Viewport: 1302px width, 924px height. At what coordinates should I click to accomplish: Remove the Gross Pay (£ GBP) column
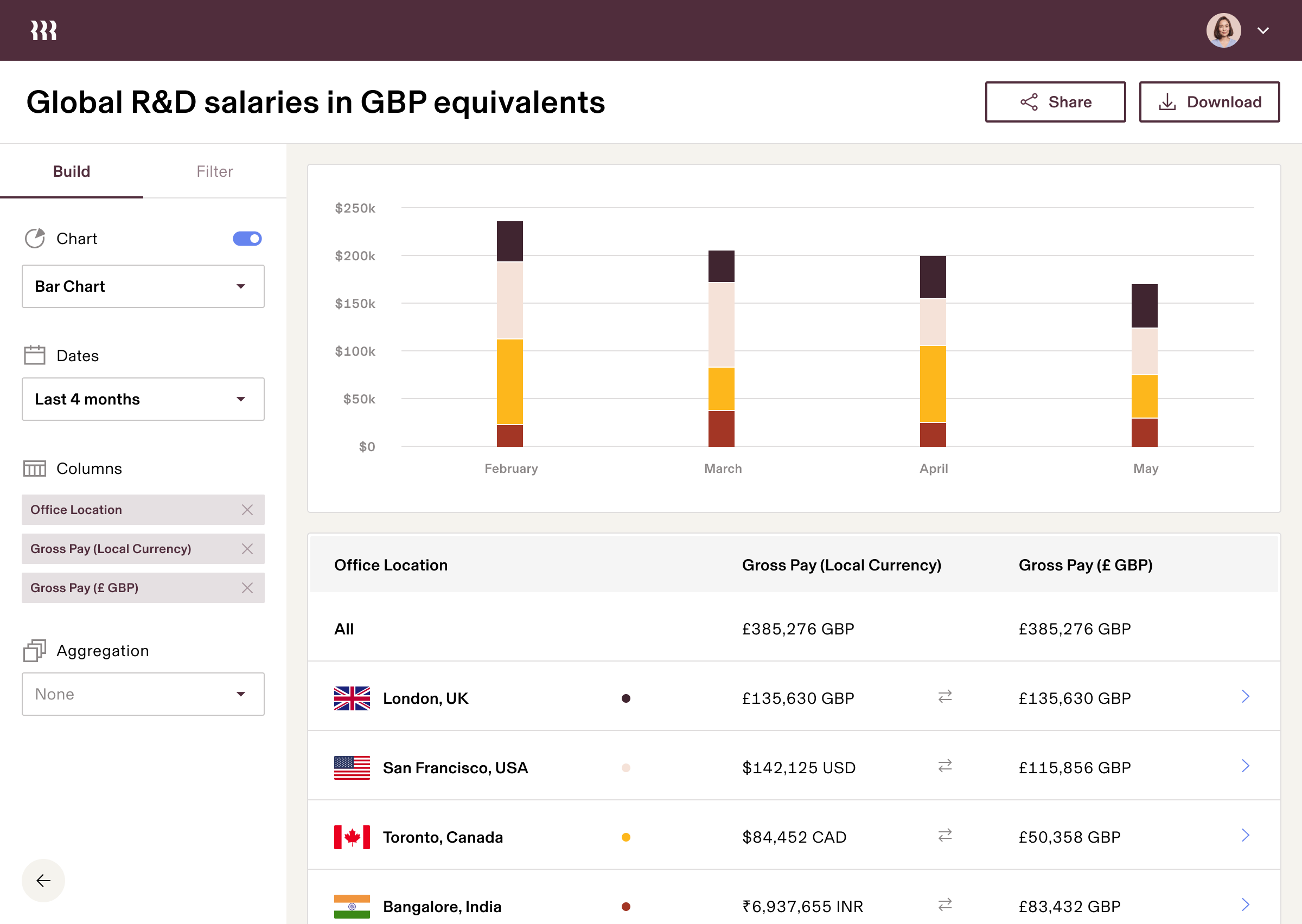click(x=247, y=588)
